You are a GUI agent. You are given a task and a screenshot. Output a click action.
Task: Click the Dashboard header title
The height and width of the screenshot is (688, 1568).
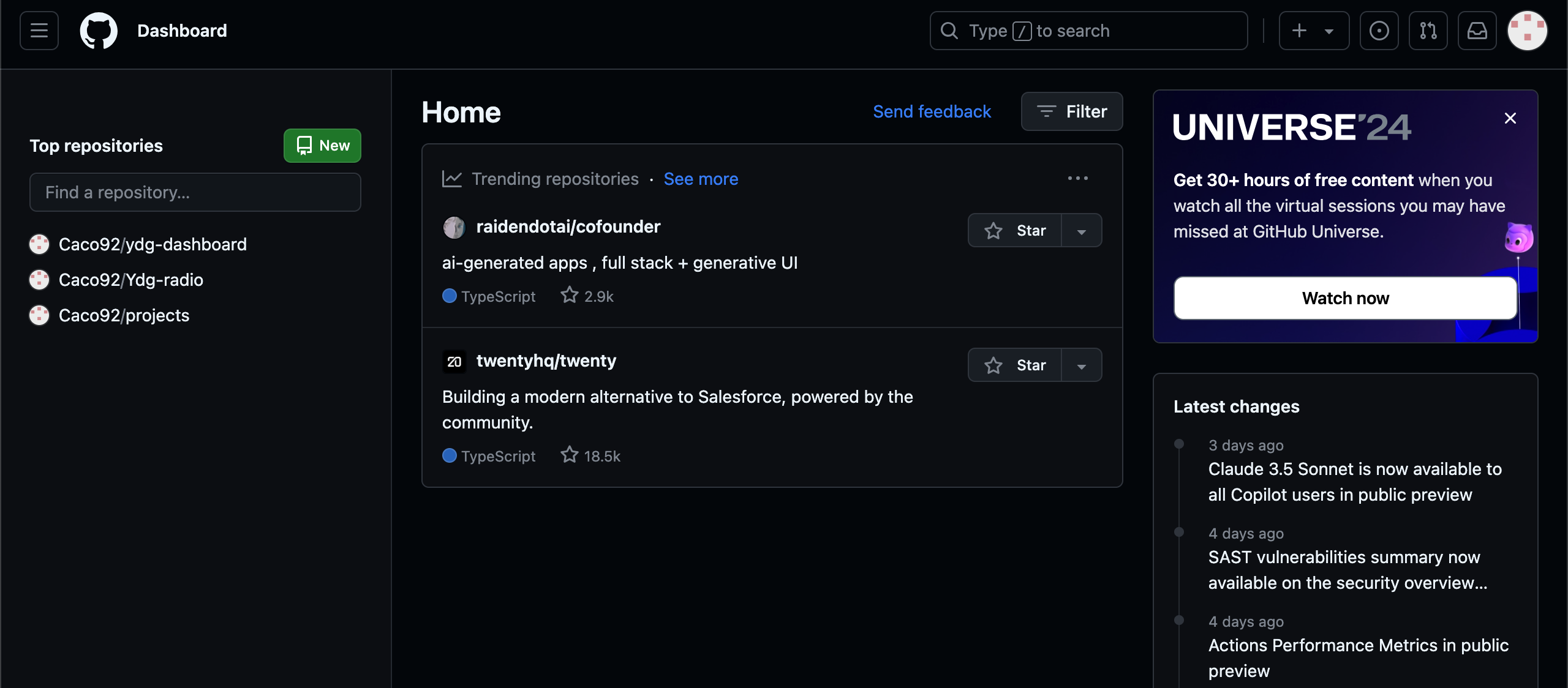pyautogui.click(x=182, y=31)
